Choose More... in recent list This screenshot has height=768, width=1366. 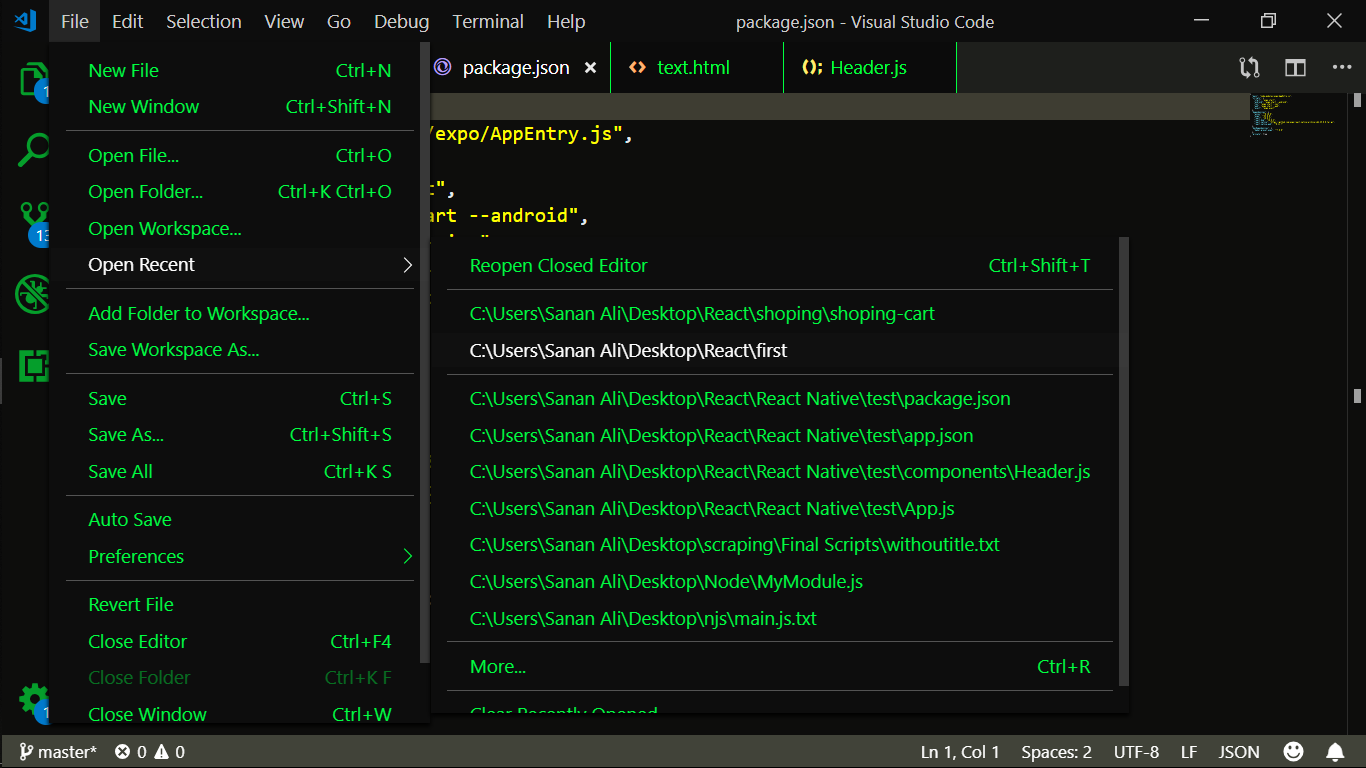coord(780,667)
